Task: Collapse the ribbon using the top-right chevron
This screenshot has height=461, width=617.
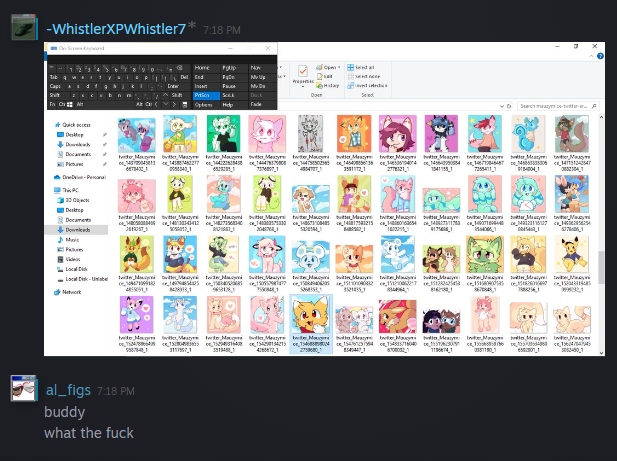Action: (591, 56)
